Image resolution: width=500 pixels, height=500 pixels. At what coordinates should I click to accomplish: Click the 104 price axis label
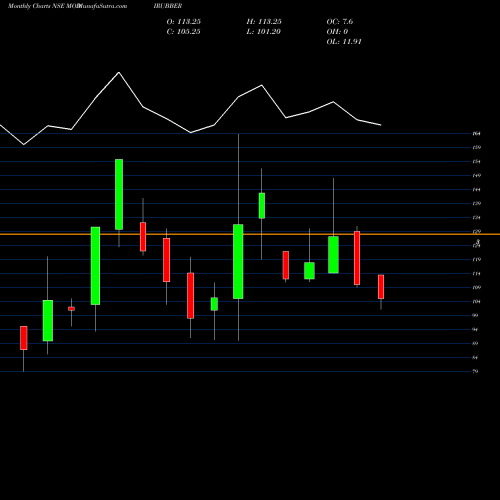pos(477,302)
